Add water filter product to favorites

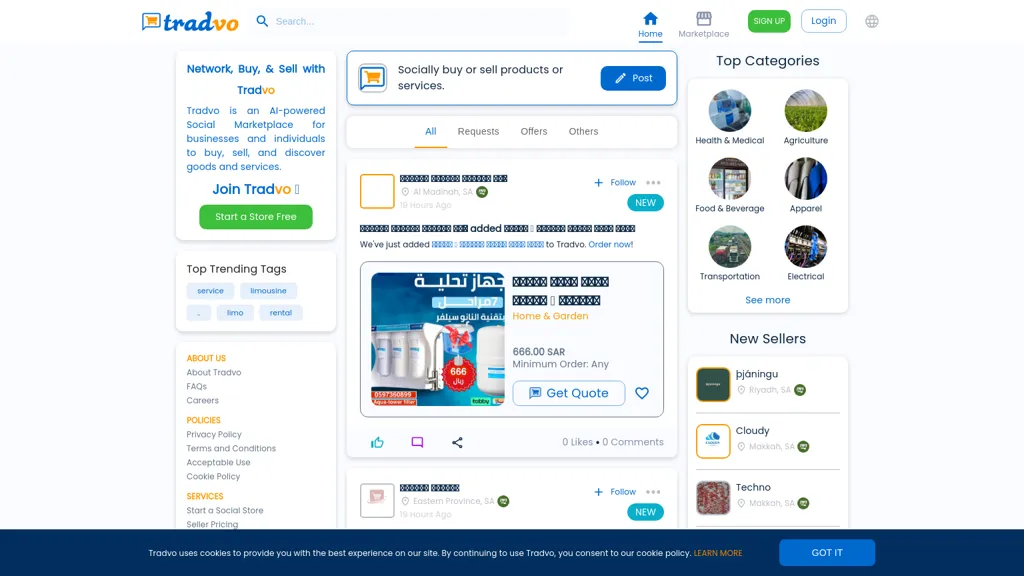[642, 393]
